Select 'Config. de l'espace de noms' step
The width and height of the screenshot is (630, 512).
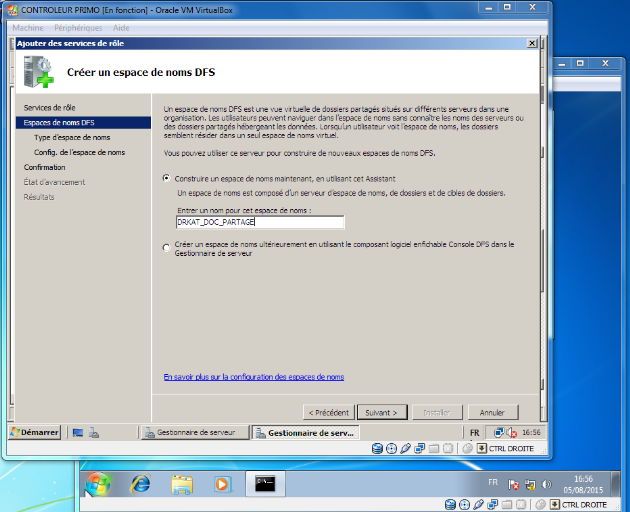(80, 152)
